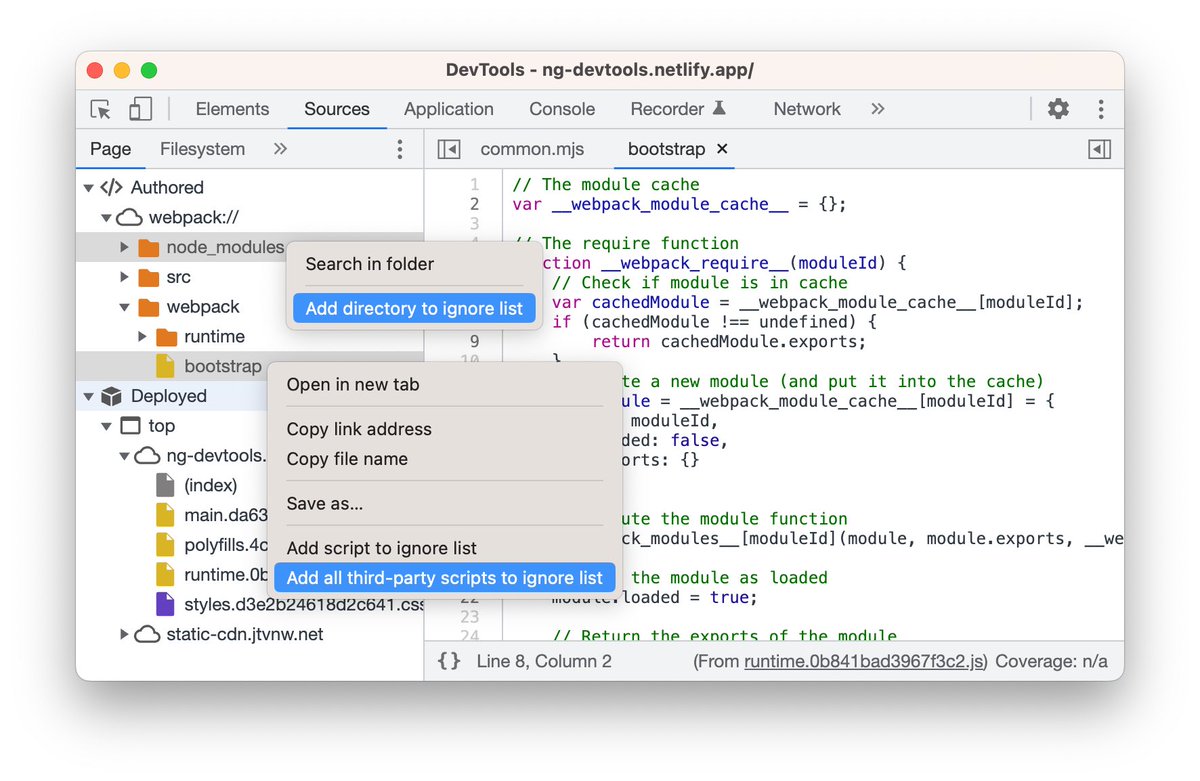Click the Coverage: n/a status text
The height and width of the screenshot is (781, 1200).
click(1051, 661)
